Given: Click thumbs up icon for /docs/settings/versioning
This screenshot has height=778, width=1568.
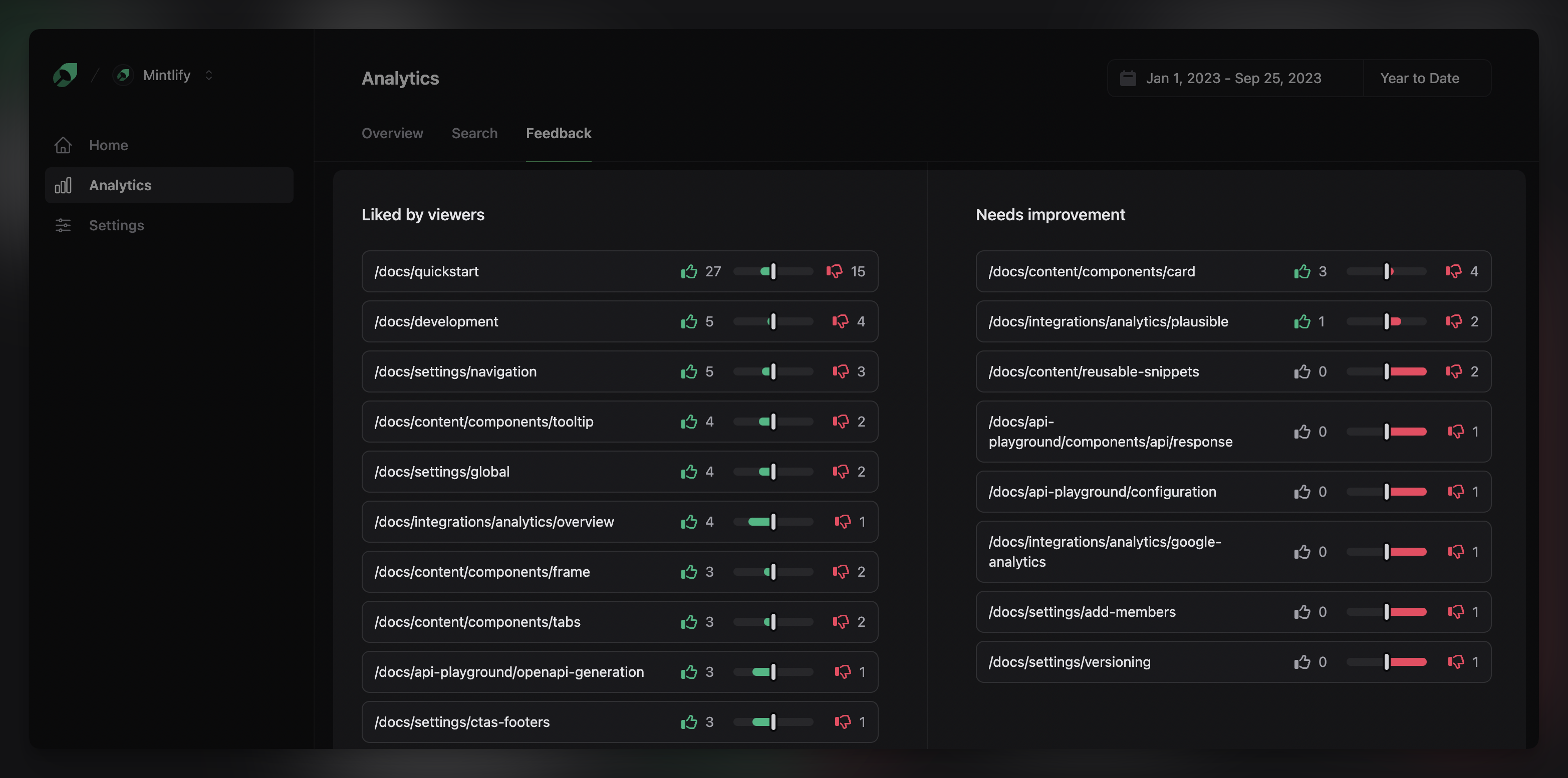Looking at the screenshot, I should tap(1302, 662).
